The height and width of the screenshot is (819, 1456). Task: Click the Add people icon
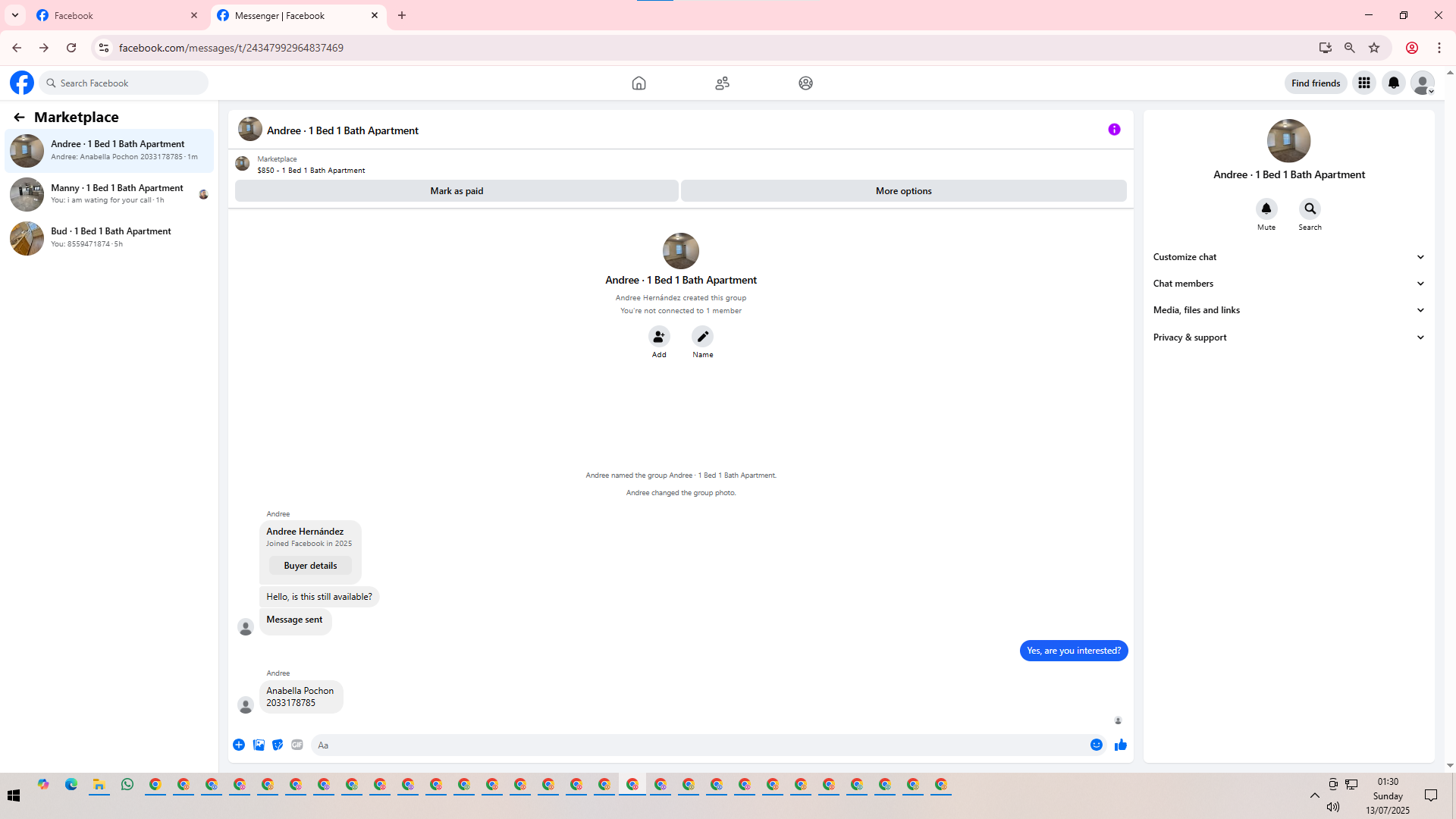(658, 337)
